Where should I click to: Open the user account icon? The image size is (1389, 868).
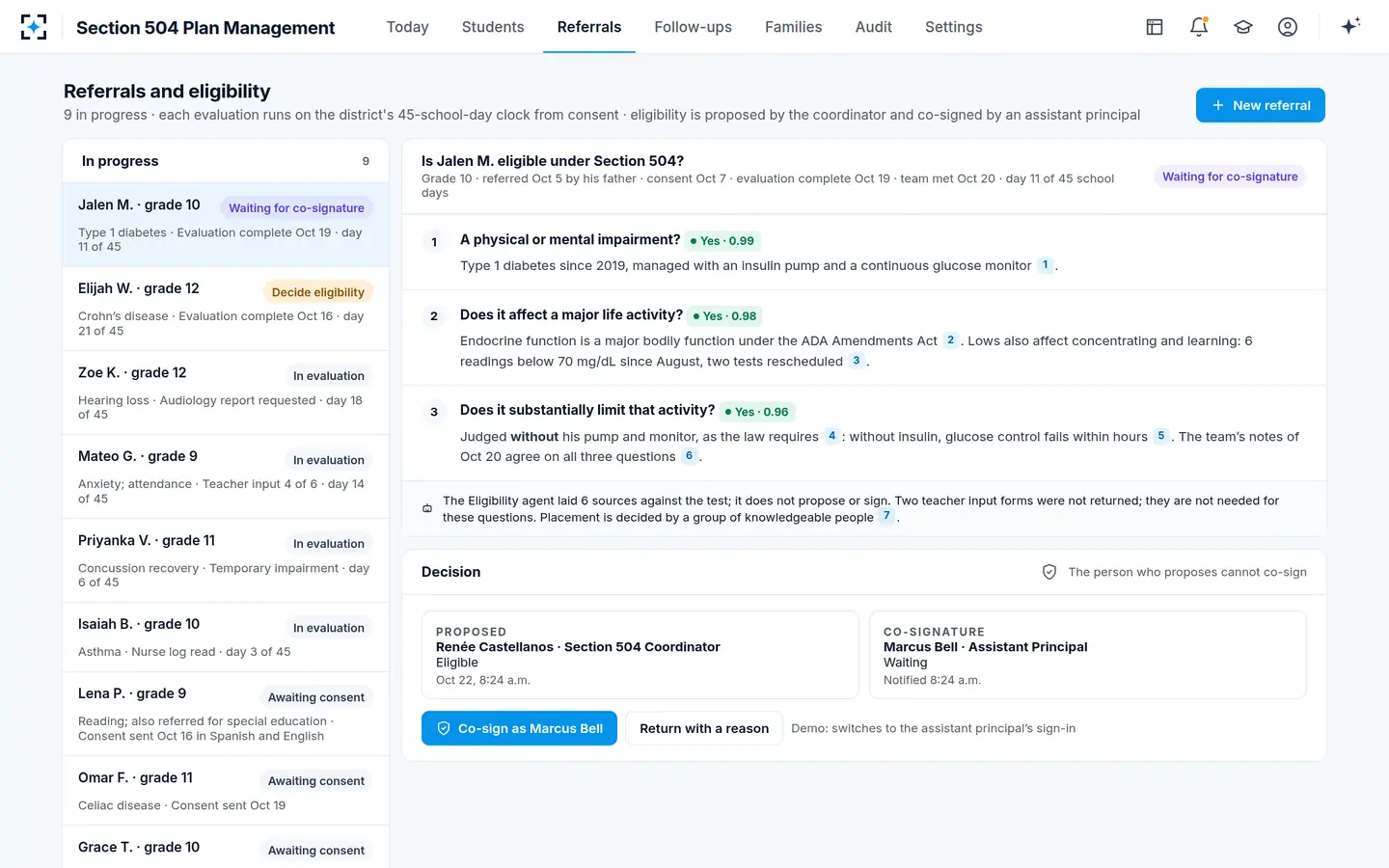pyautogui.click(x=1288, y=27)
